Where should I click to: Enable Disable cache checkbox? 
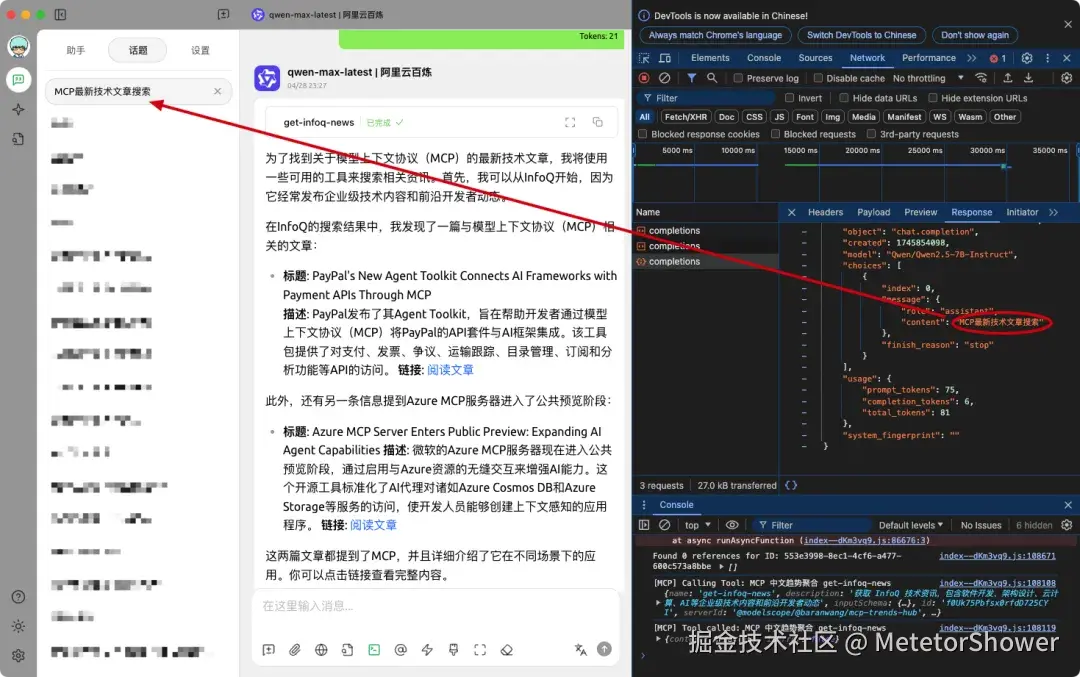click(x=818, y=79)
